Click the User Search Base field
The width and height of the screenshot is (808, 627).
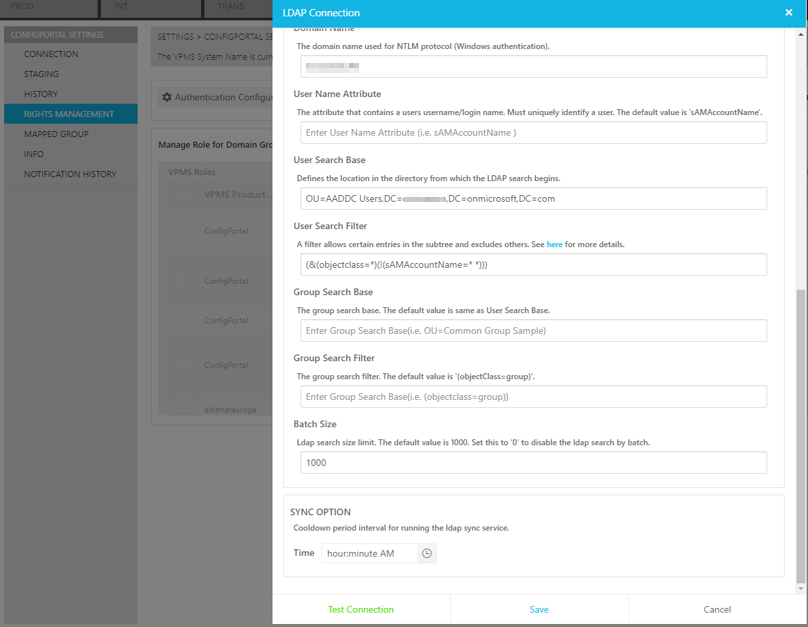coord(533,198)
